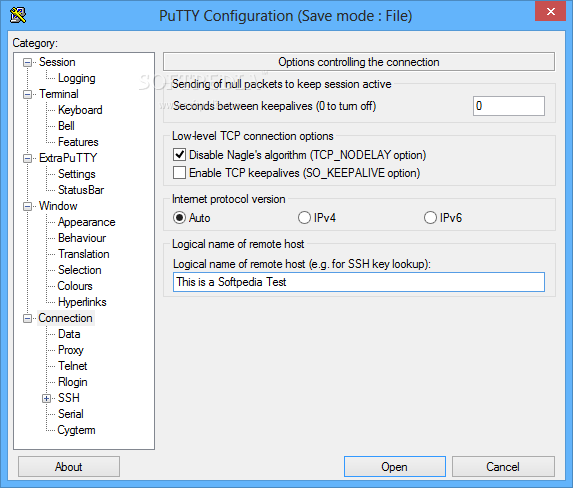Close the PuTTY Configuration window
This screenshot has width=573, height=488.
[x=550, y=11]
